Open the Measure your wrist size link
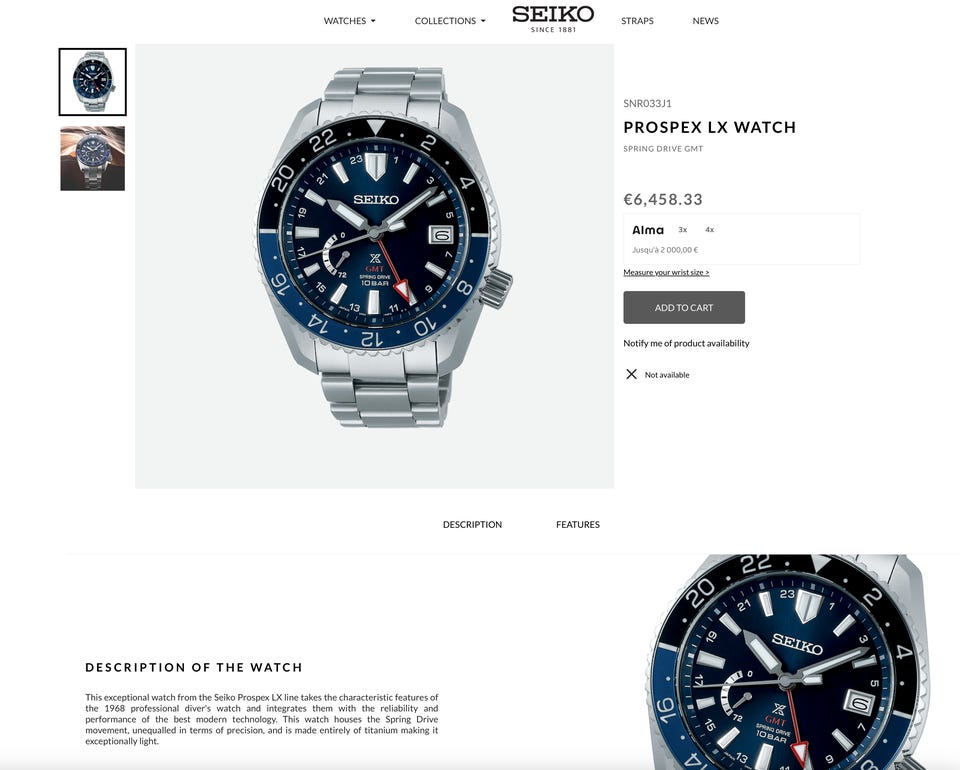The height and width of the screenshot is (770, 960). (666, 272)
